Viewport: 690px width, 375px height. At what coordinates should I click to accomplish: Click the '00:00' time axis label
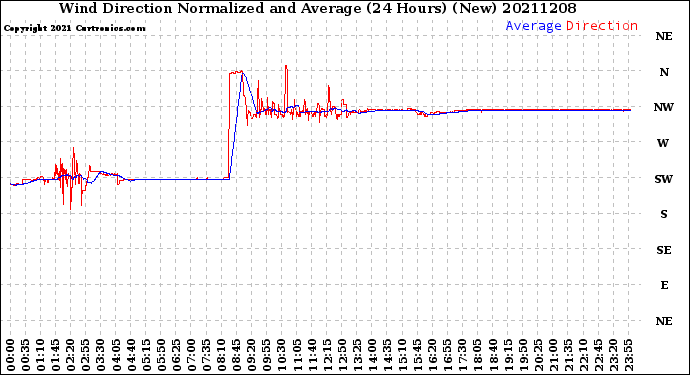click(x=10, y=355)
